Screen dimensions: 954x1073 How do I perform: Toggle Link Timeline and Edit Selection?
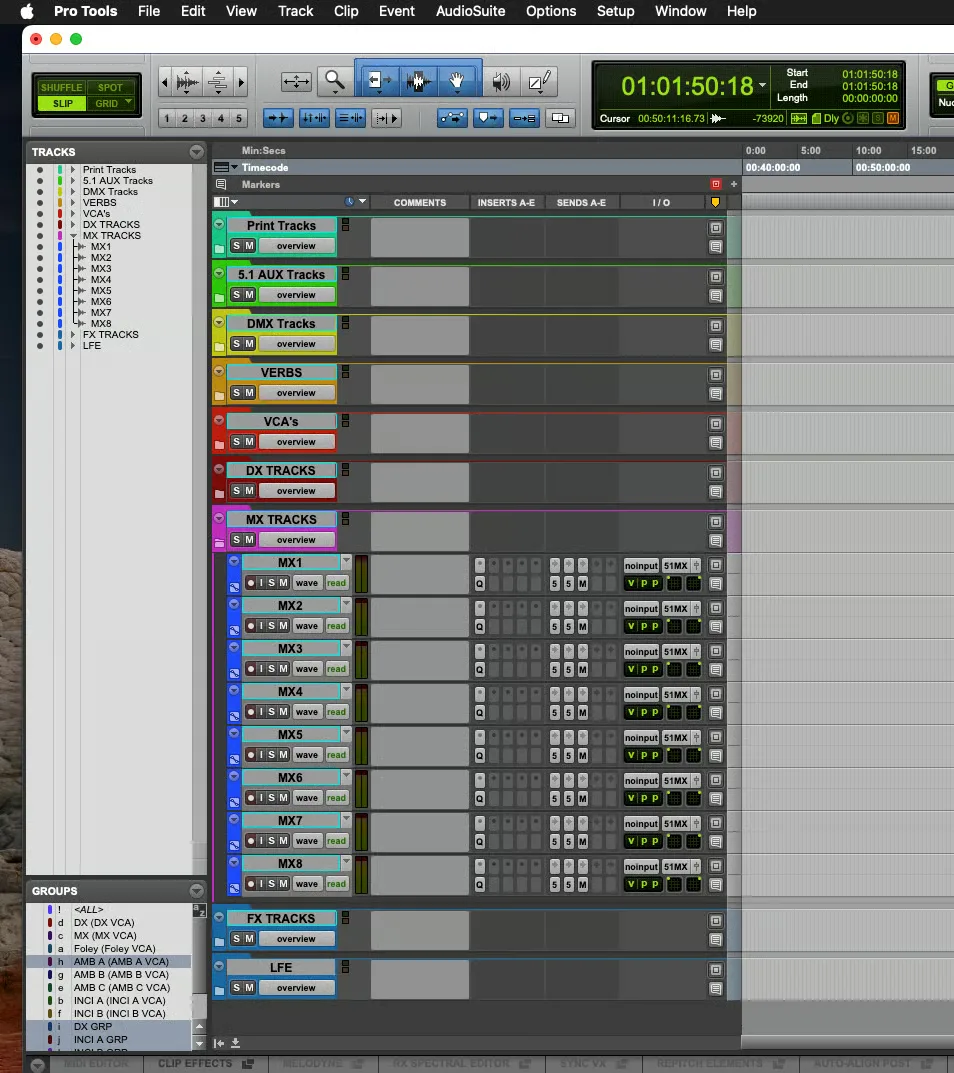coord(315,118)
